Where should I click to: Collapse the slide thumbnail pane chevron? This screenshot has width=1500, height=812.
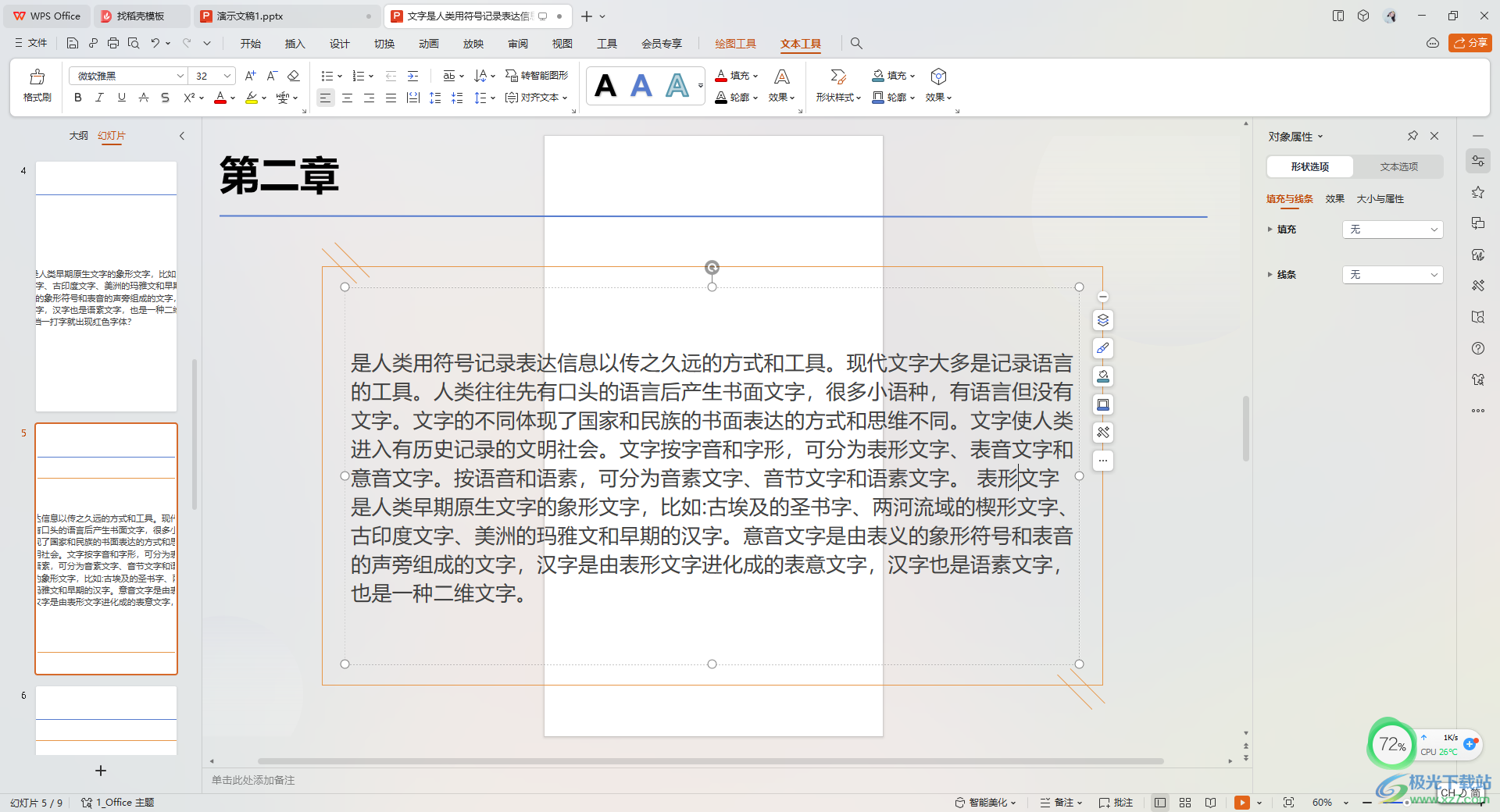(x=182, y=136)
